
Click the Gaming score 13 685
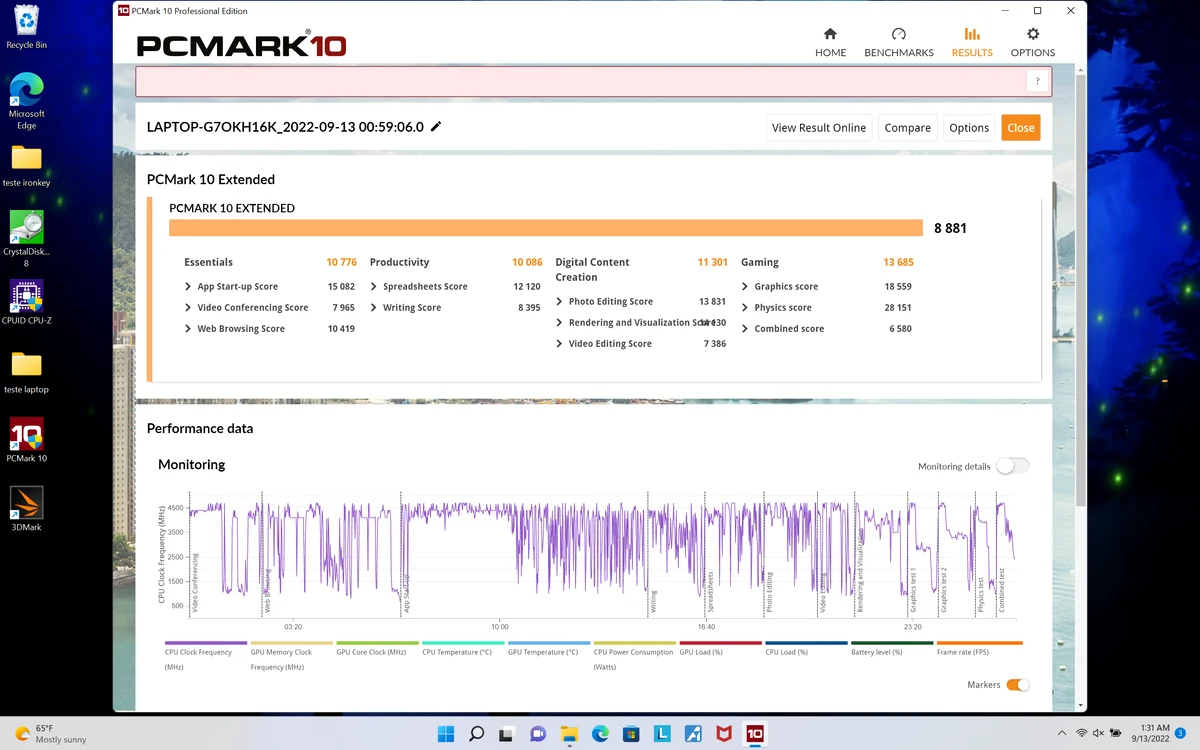click(898, 262)
